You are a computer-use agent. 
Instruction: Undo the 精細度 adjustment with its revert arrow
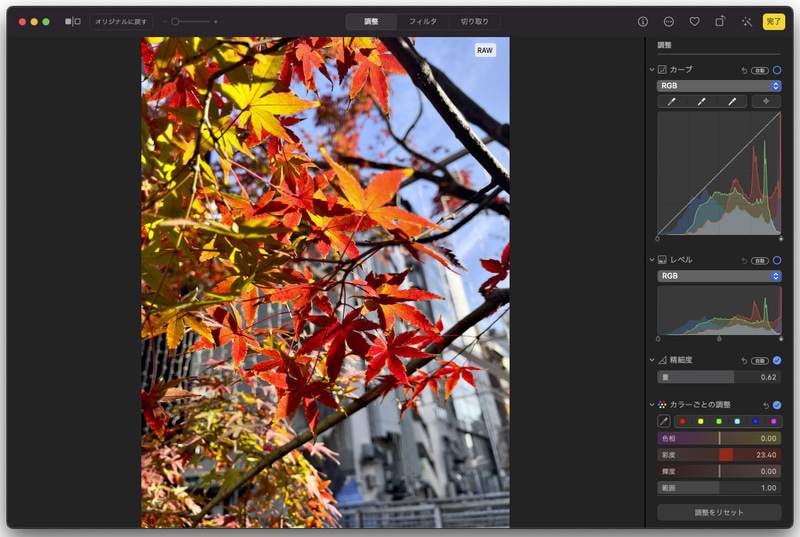coord(744,361)
